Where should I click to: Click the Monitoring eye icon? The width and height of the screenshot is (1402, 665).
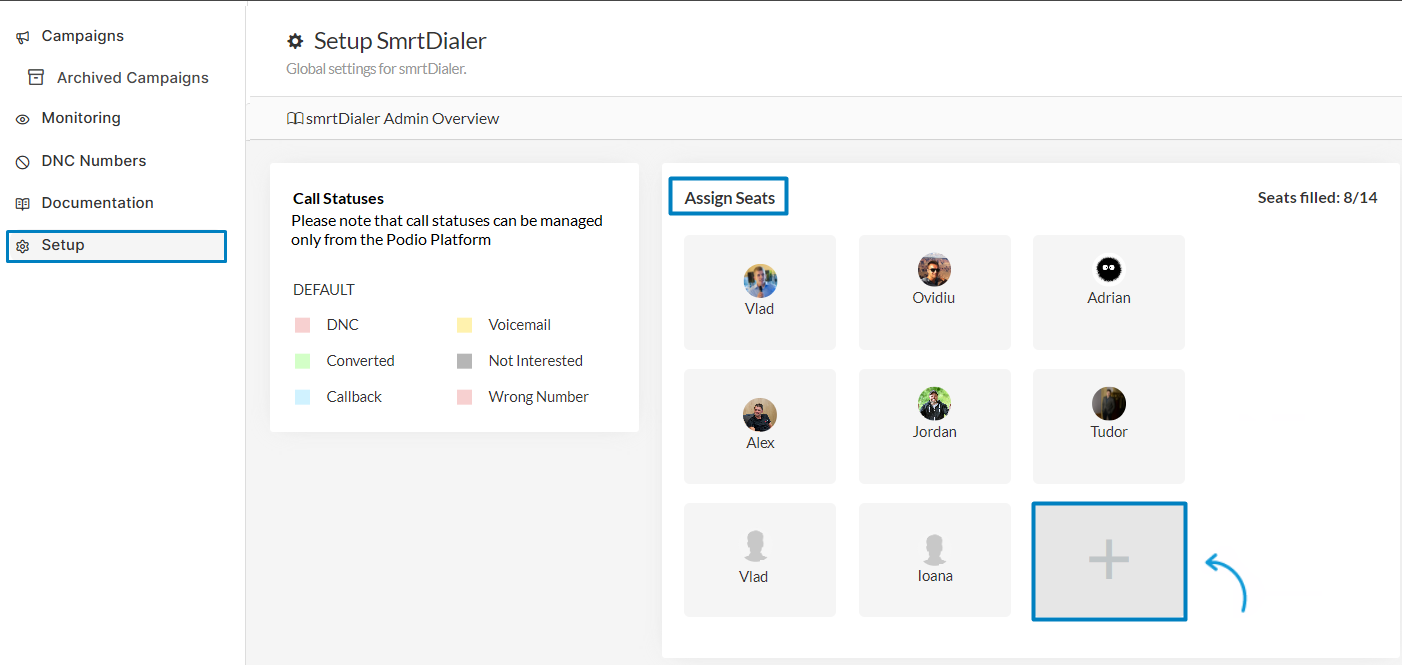(23, 119)
